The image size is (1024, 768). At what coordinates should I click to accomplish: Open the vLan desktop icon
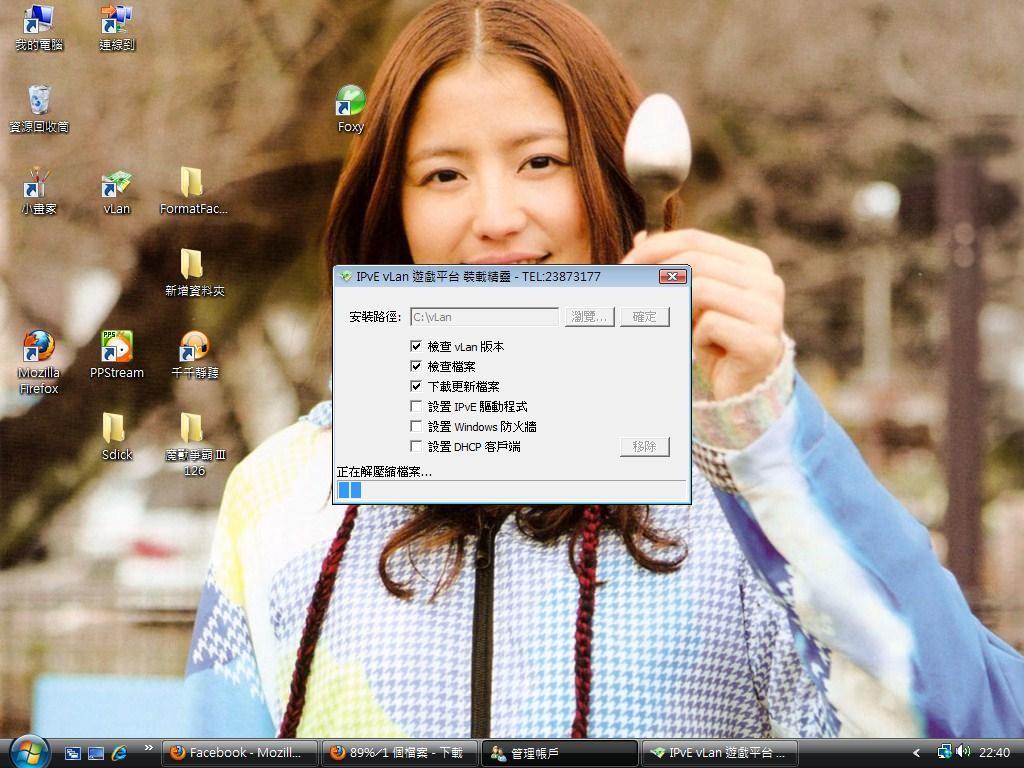pos(117,186)
